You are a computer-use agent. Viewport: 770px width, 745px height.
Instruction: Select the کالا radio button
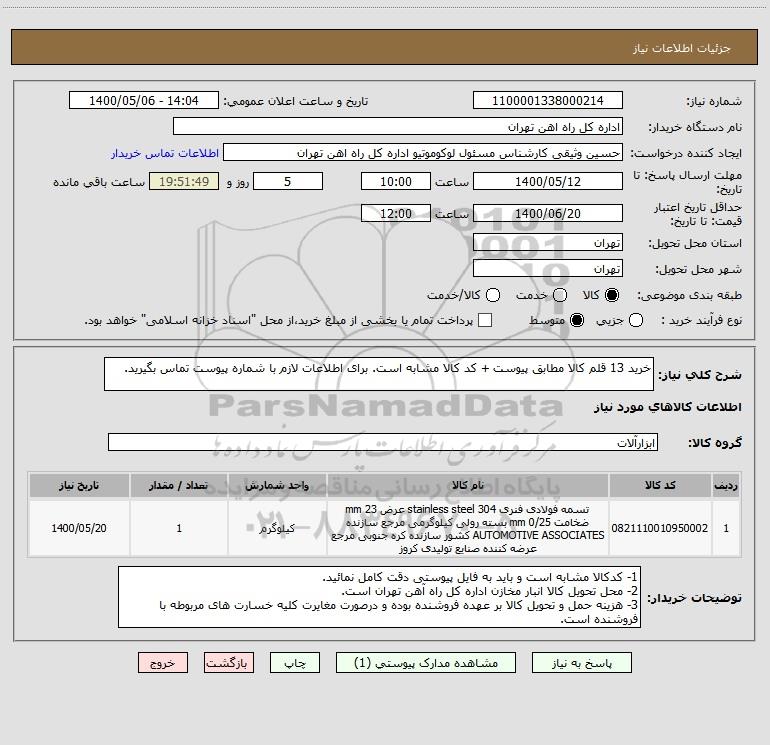click(x=612, y=295)
